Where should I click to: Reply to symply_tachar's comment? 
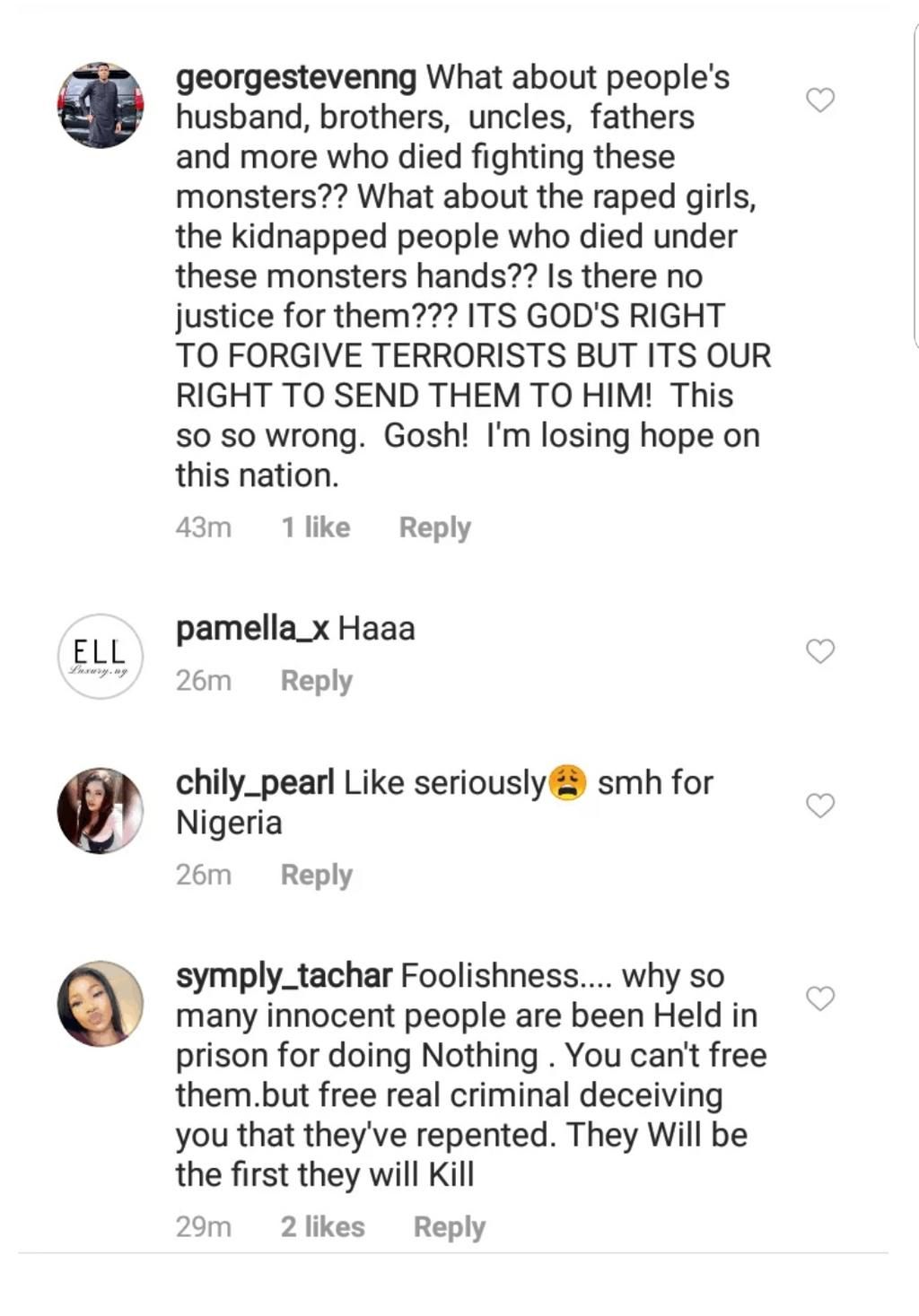point(449,1226)
